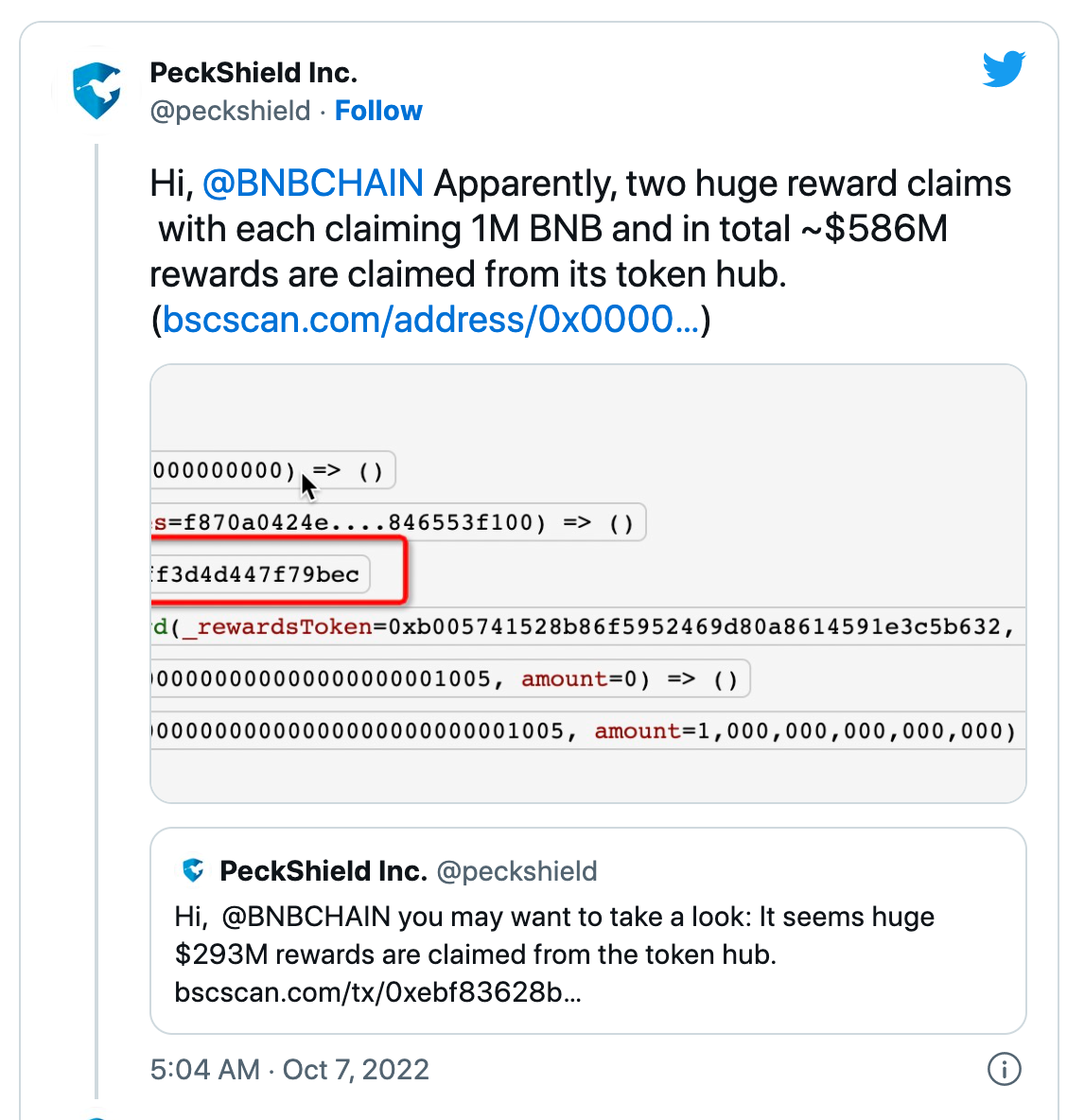This screenshot has height=1120, width=1067.
Task: Click the 5:04 AM · Oct 7, 2022 timestamp
Action: (x=289, y=1069)
